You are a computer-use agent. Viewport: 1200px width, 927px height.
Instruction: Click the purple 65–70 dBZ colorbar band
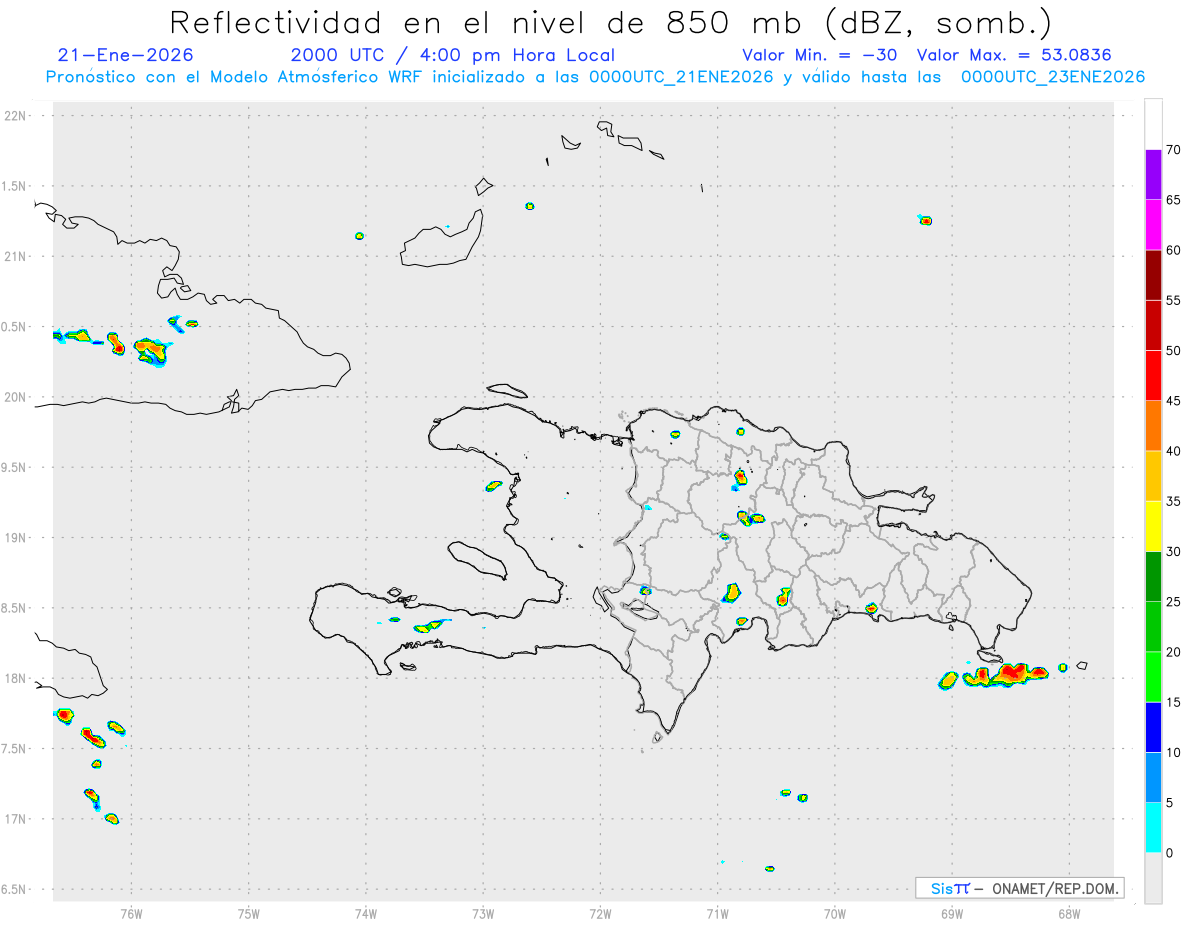[x=1153, y=175]
